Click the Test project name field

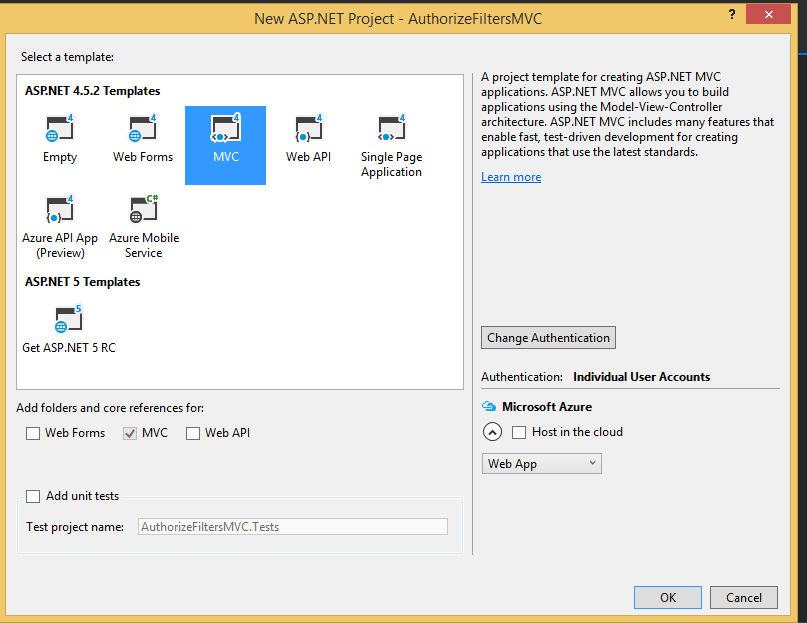[x=293, y=527]
